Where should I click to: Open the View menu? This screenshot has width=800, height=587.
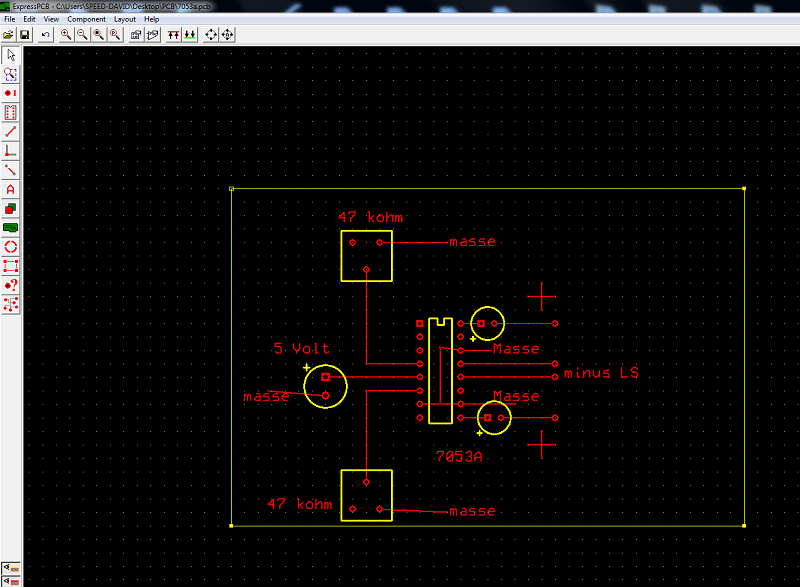(x=51, y=19)
